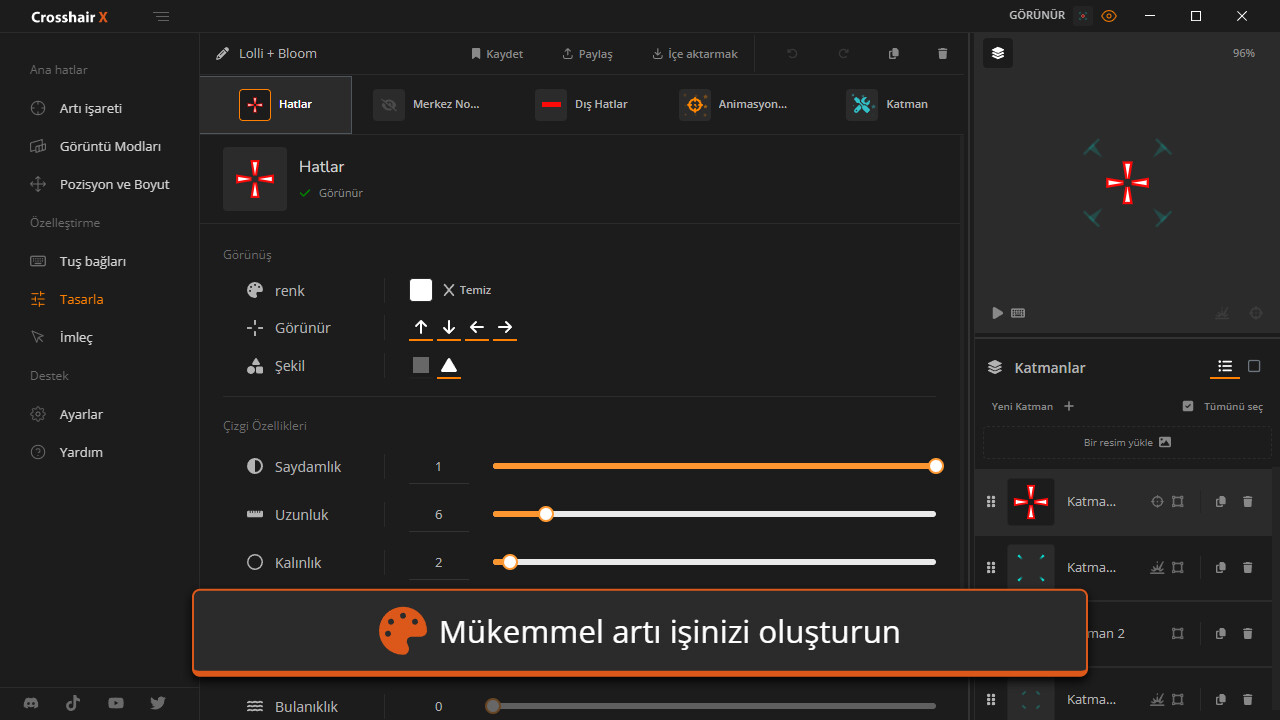Click the Kaydet button

pos(496,54)
